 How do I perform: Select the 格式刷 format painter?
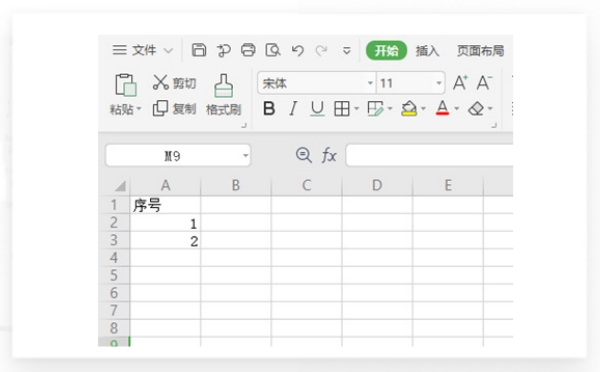click(x=223, y=95)
